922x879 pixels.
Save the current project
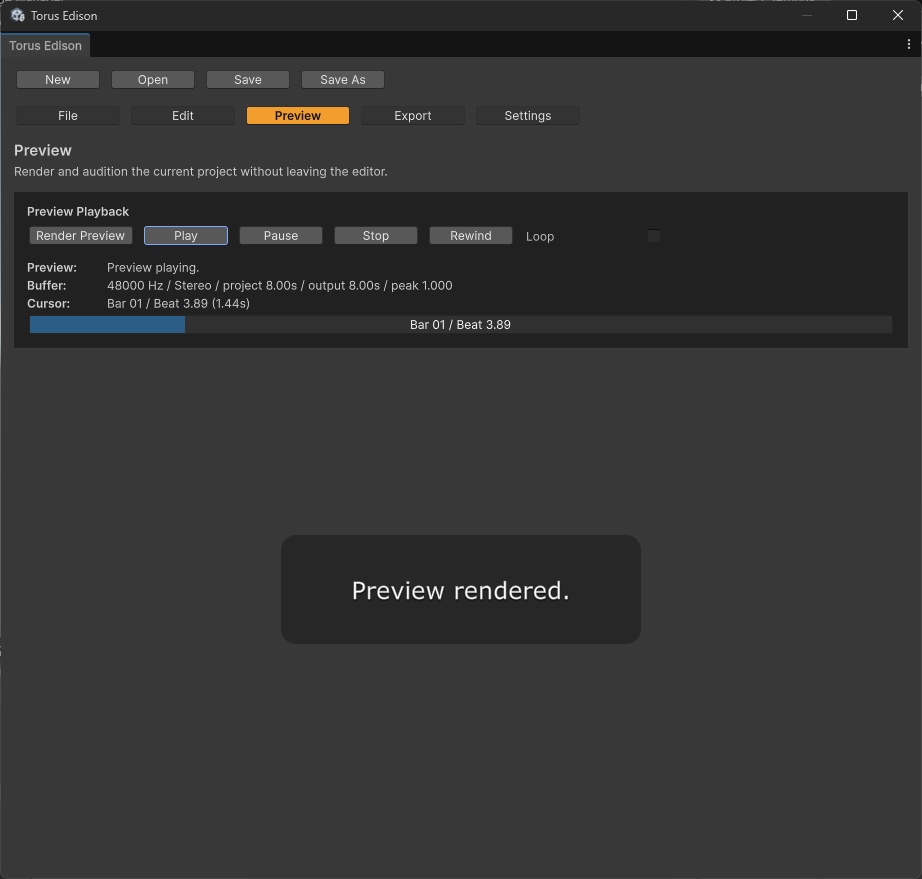click(x=248, y=79)
